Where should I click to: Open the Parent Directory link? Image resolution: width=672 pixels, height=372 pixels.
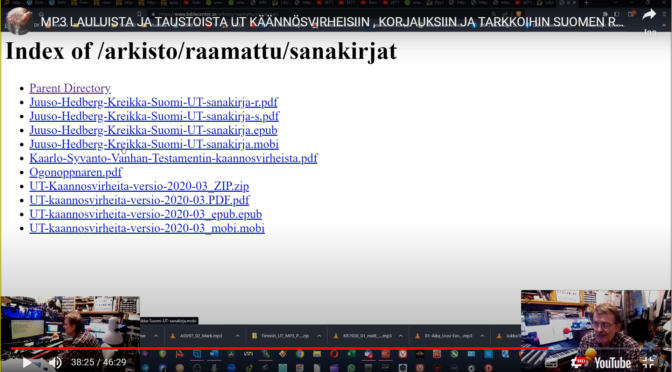(x=70, y=88)
